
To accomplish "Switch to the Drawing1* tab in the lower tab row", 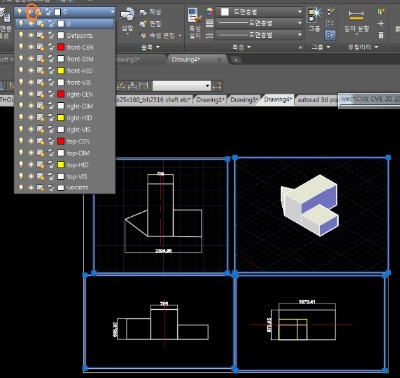I will (x=210, y=100).
